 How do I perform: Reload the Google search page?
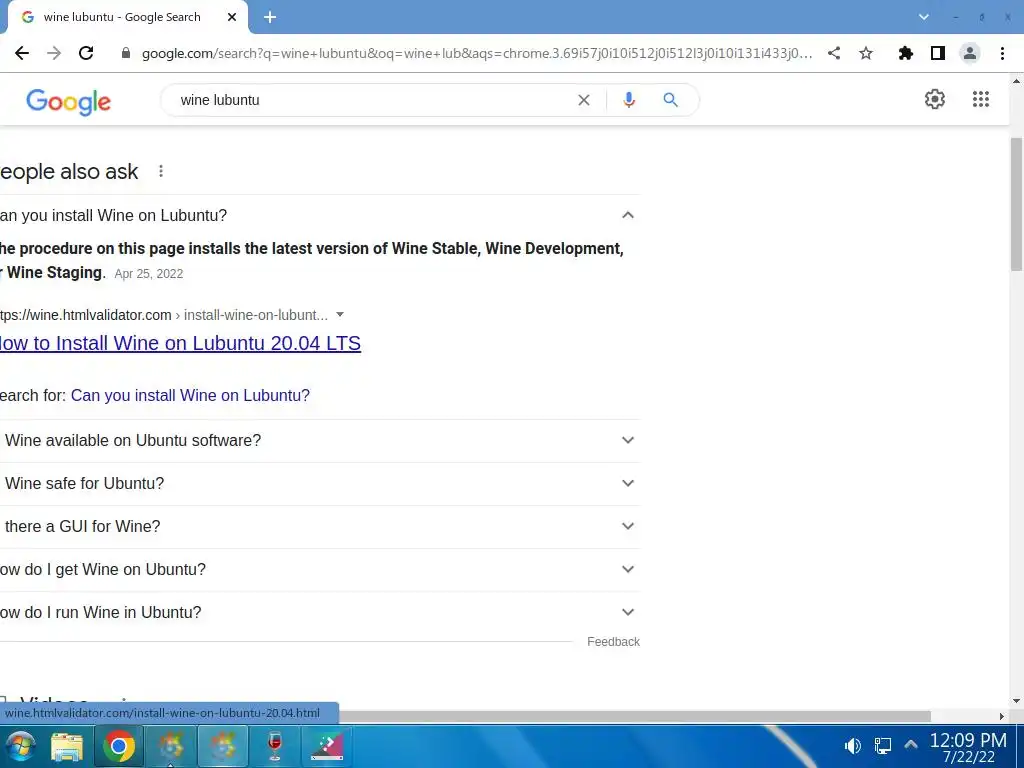pos(86,54)
